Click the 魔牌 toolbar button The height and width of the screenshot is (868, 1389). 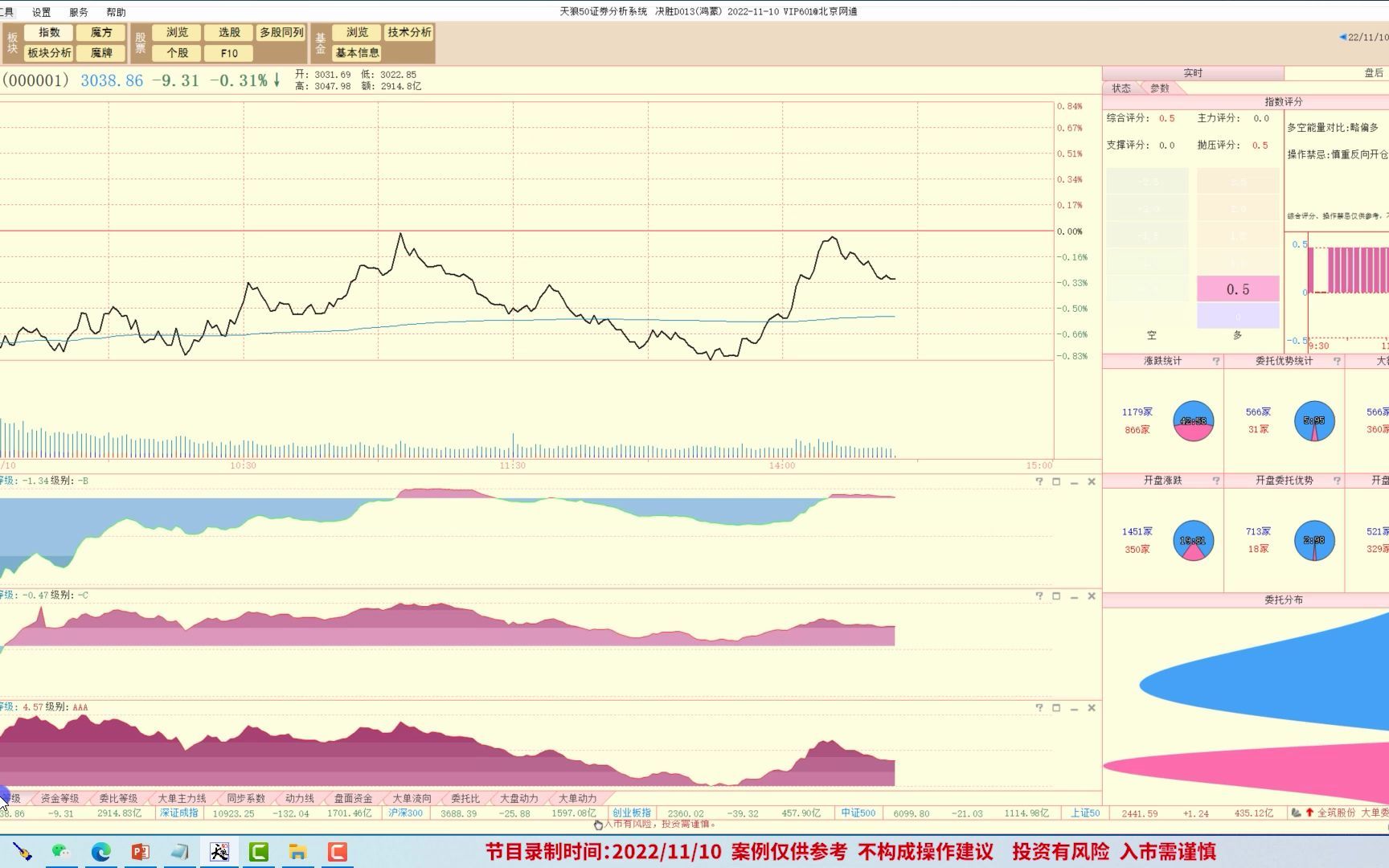tap(101, 53)
